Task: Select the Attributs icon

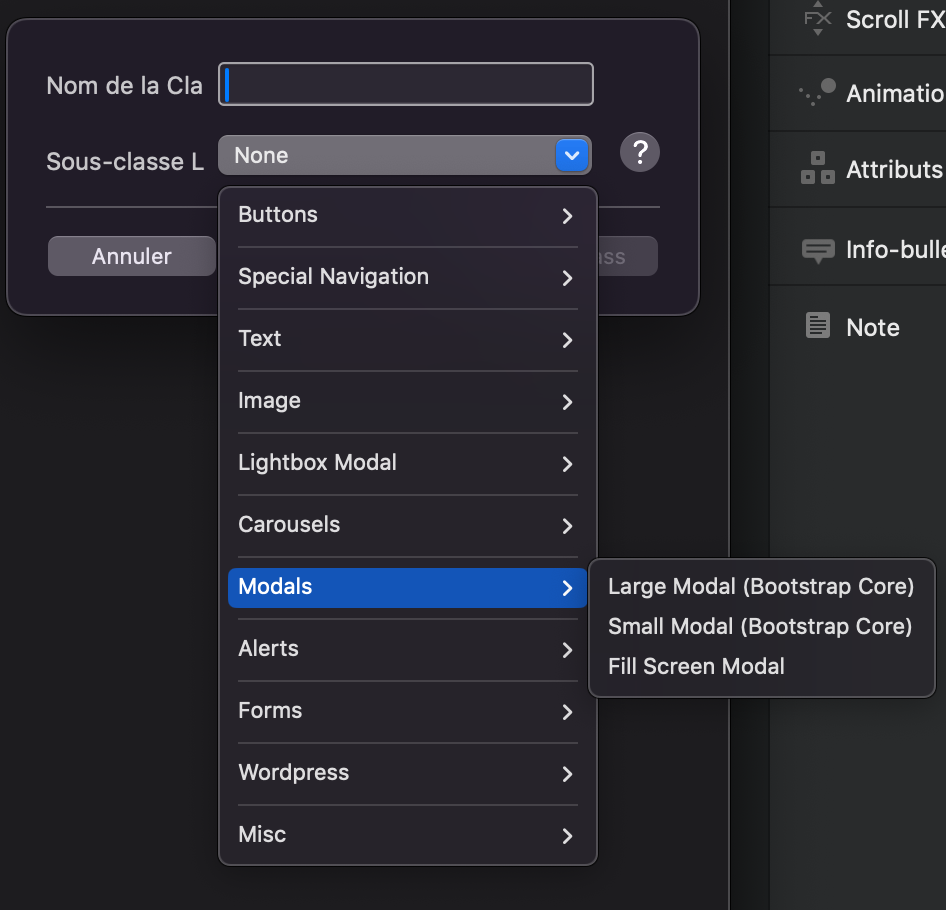Action: [818, 168]
